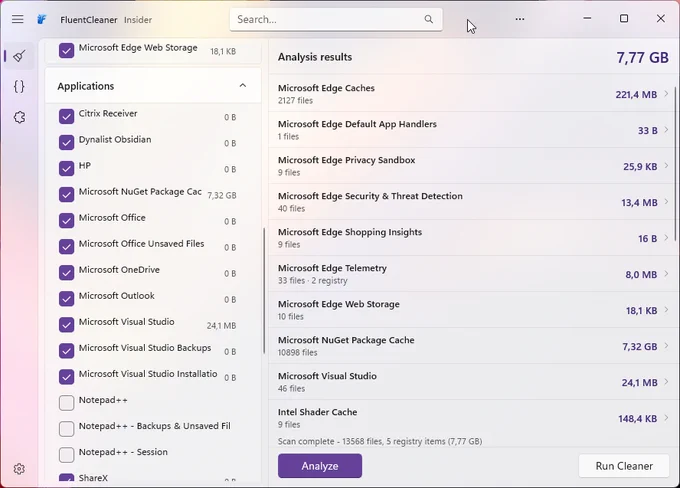Image resolution: width=680 pixels, height=488 pixels.
Task: Uncheck Microsoft Office checkbox
Action: click(66, 220)
